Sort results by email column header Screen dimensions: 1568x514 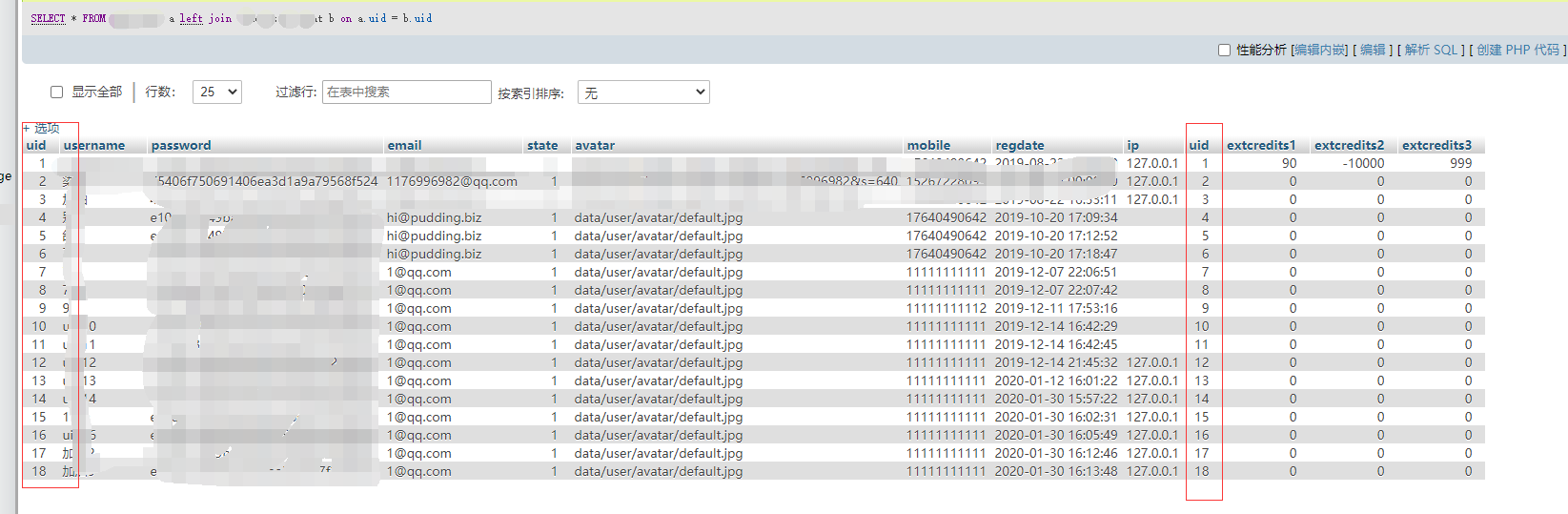click(404, 146)
